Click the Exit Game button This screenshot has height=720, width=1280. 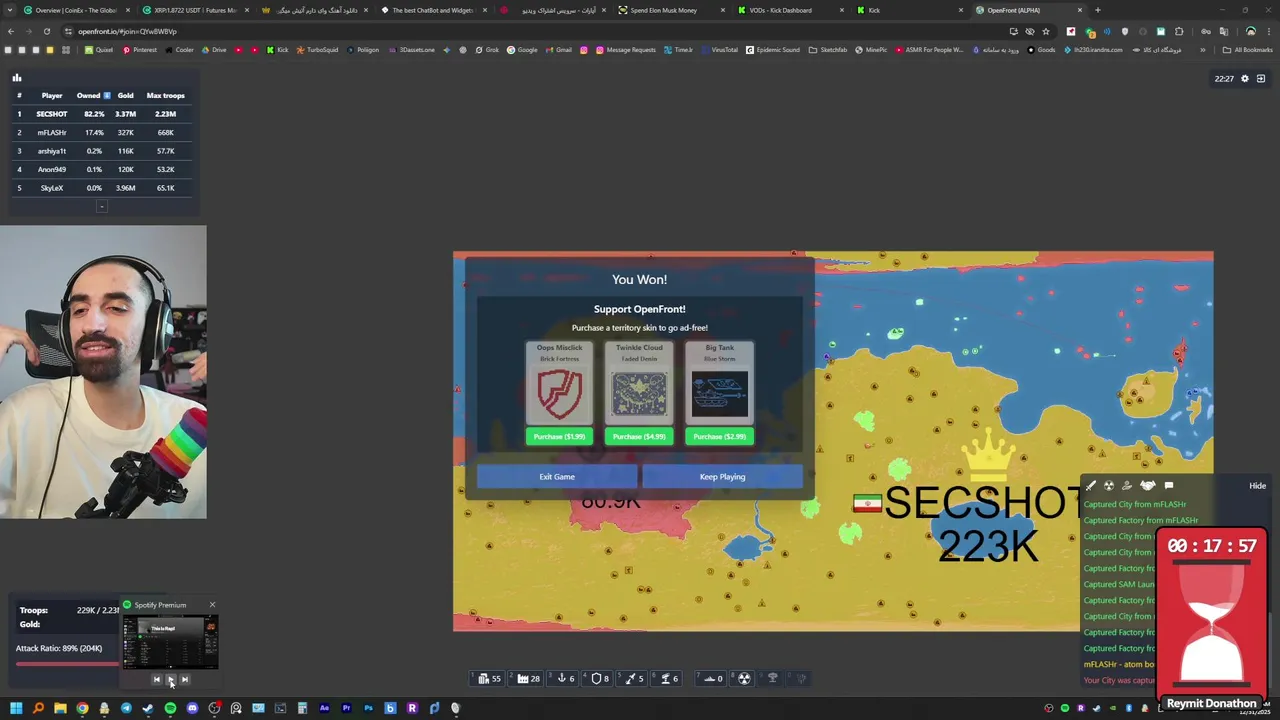click(557, 476)
